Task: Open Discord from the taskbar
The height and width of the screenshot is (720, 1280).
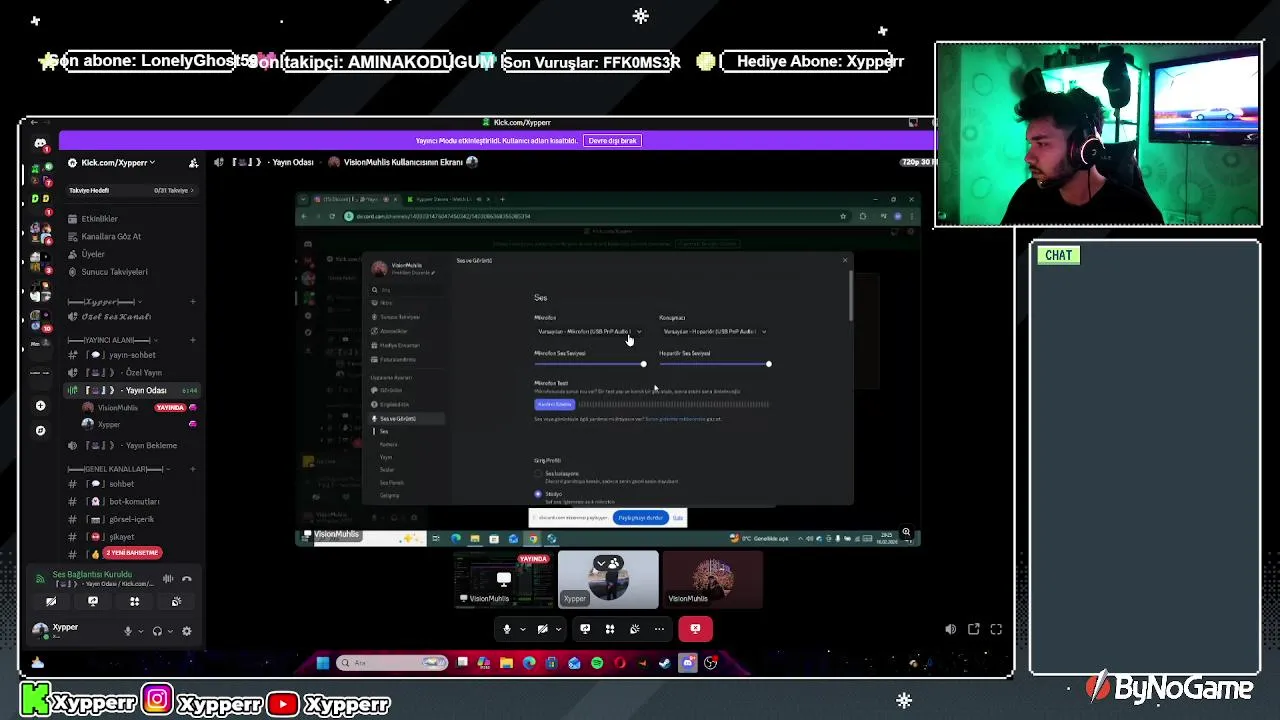Action: point(688,662)
